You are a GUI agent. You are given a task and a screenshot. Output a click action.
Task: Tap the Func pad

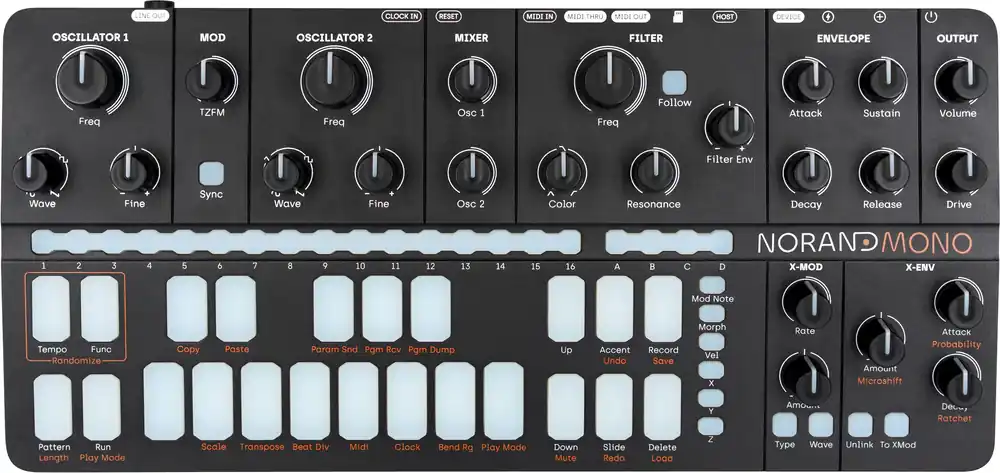click(100, 309)
